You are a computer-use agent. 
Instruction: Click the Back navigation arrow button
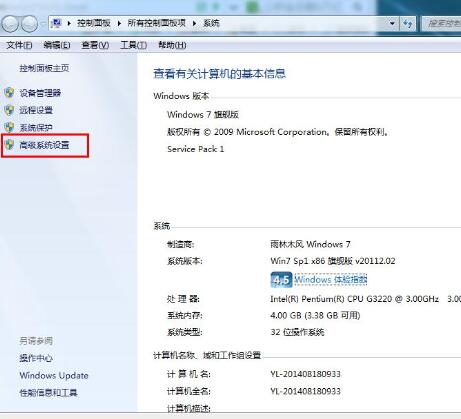coord(9,24)
